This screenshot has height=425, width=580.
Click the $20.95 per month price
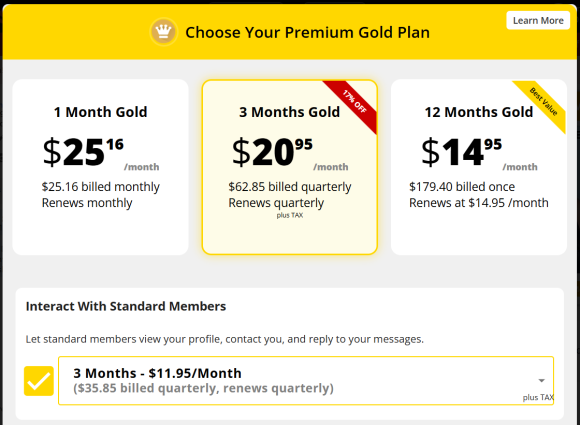(290, 153)
